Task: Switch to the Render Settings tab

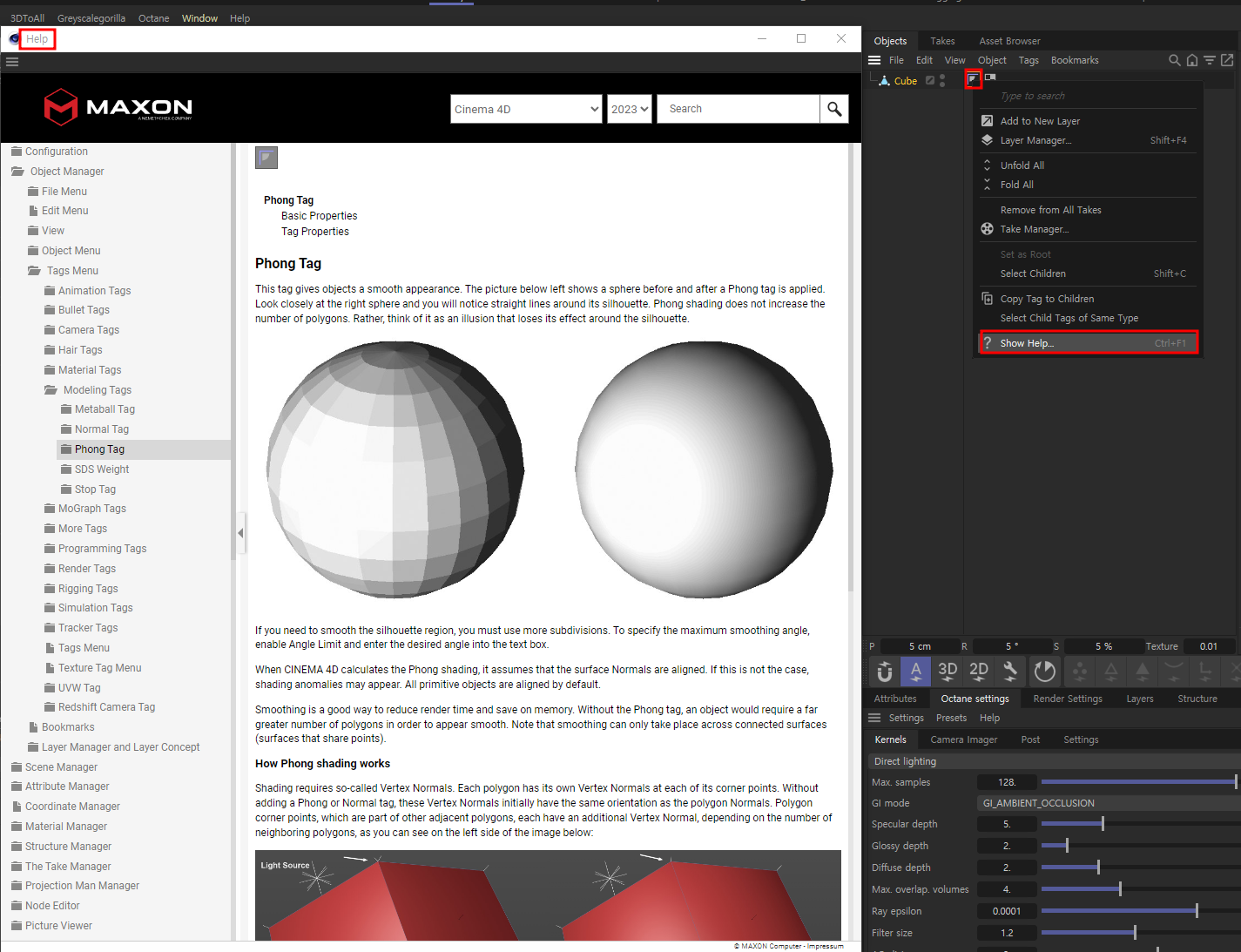Action: pyautogui.click(x=1068, y=699)
